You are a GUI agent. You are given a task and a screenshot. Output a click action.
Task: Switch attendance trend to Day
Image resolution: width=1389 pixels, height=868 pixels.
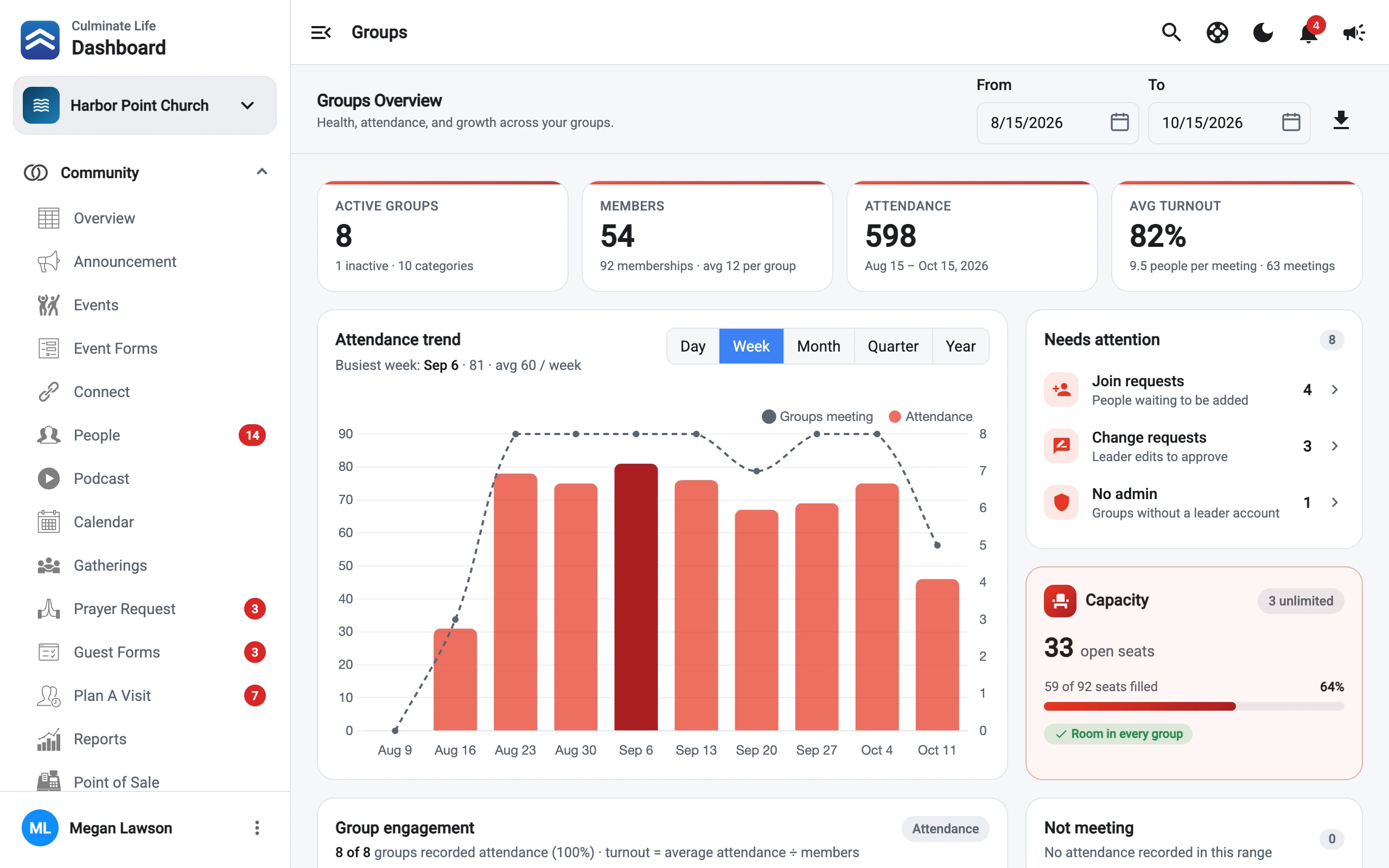pos(693,346)
